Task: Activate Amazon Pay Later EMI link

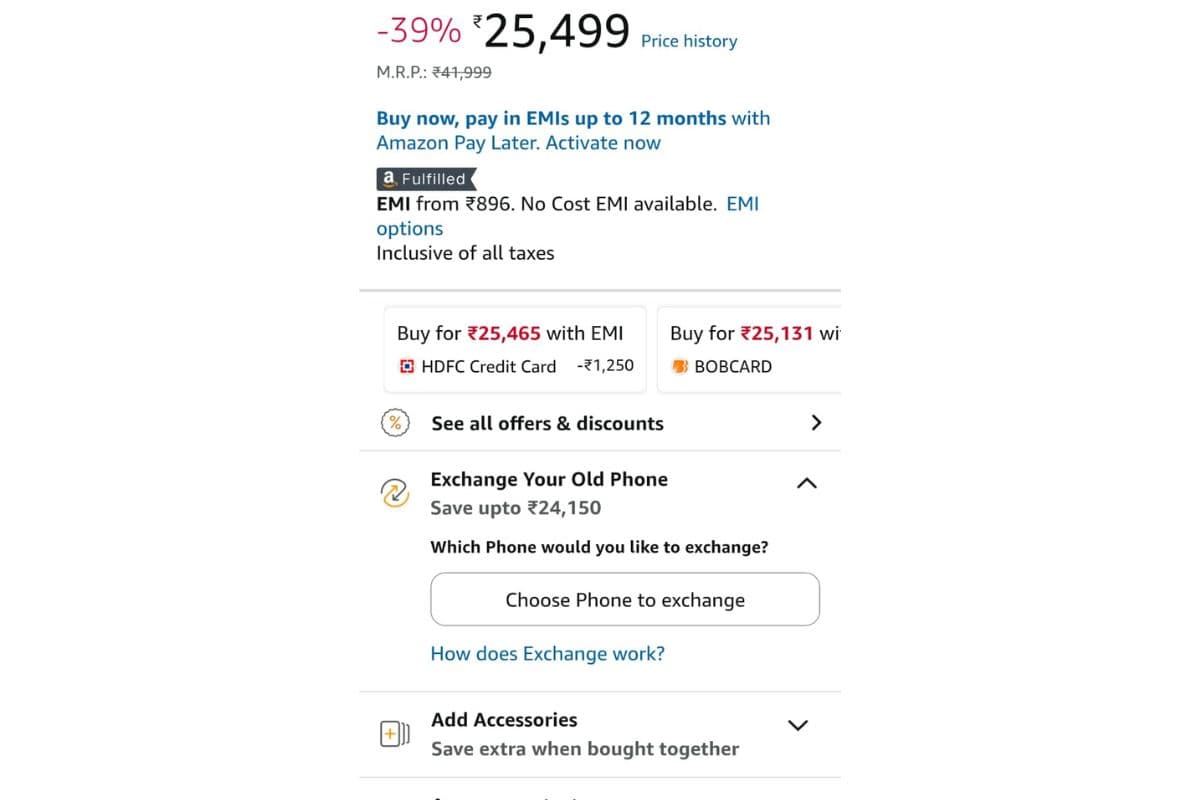Action: click(573, 130)
